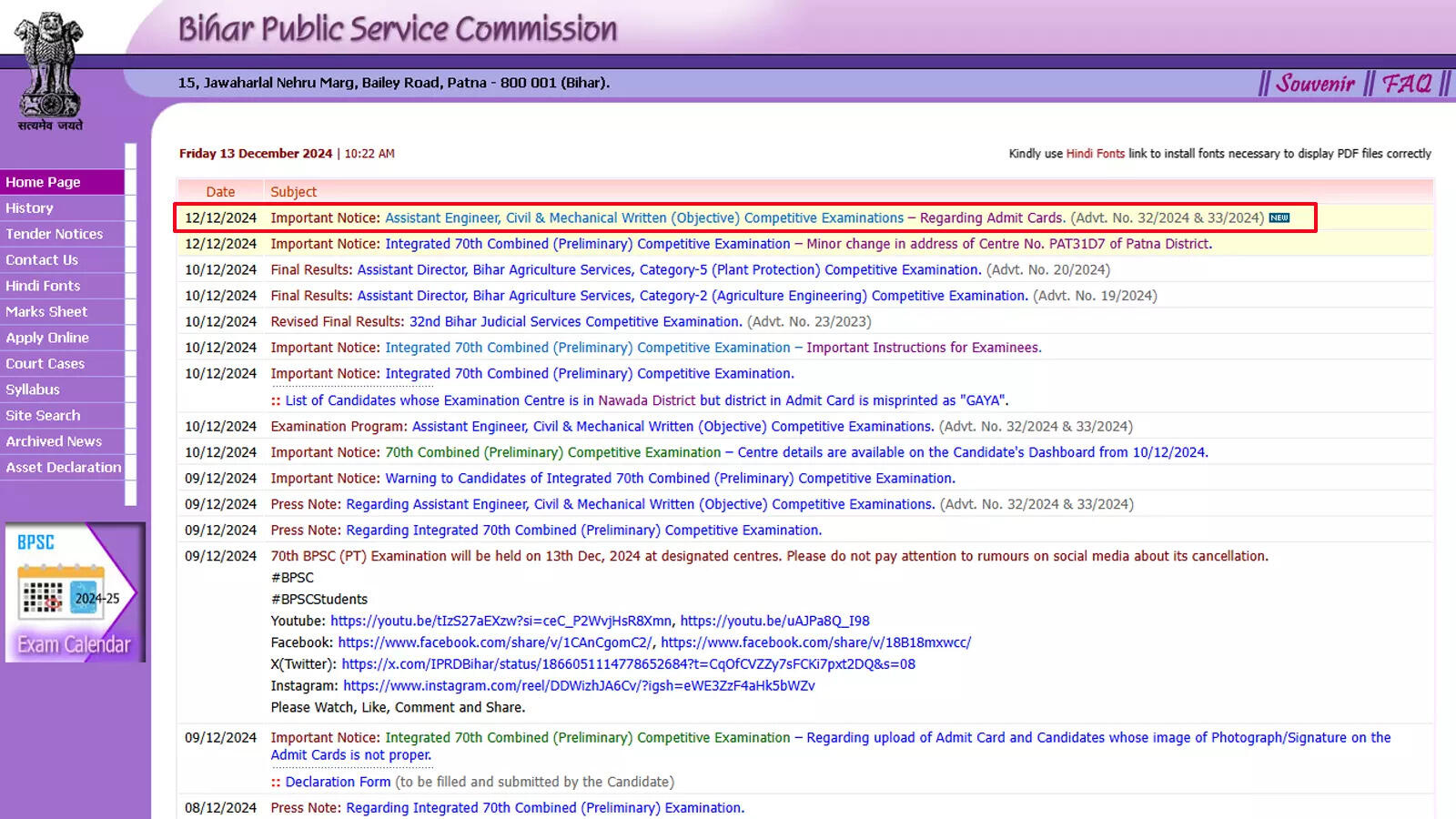Open Asset Declaration
Image resolution: width=1456 pixels, height=819 pixels.
pyautogui.click(x=63, y=467)
